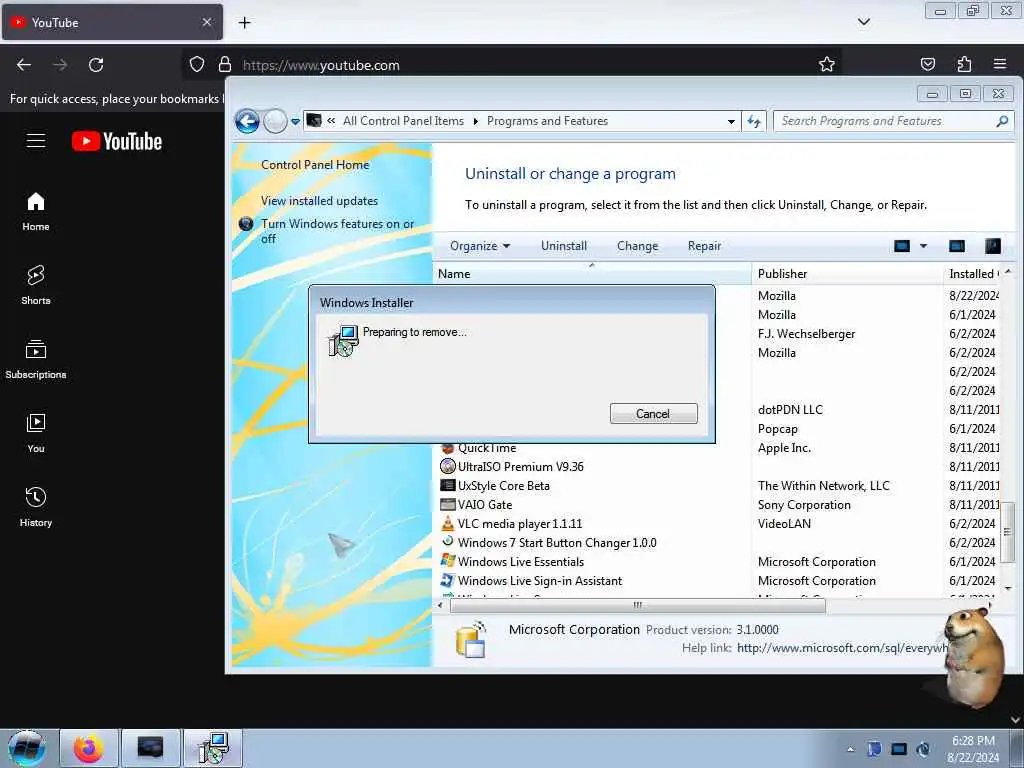Open YouTube Shorts in sidebar
Image resolution: width=1024 pixels, height=768 pixels.
(36, 285)
